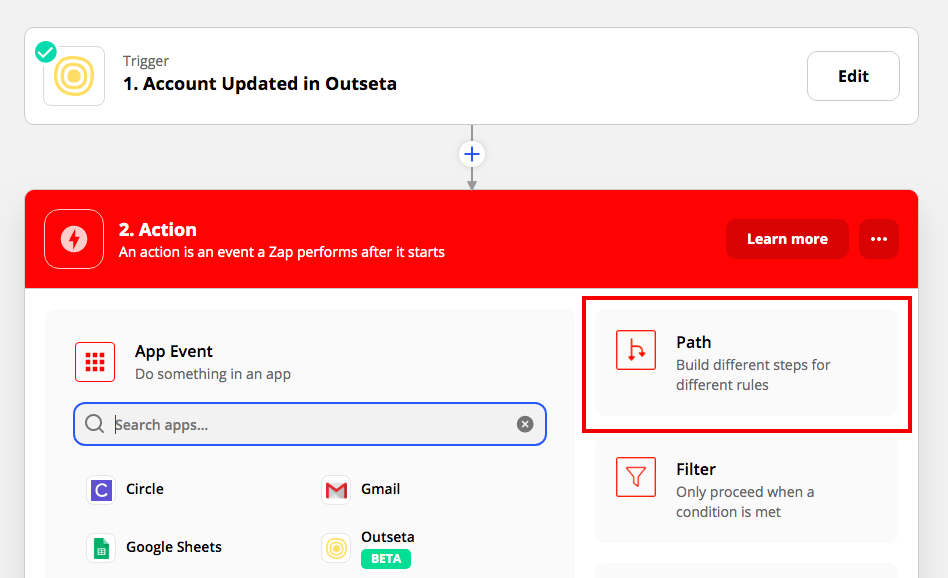
Task: Select the Filter funnel icon
Action: (635, 477)
